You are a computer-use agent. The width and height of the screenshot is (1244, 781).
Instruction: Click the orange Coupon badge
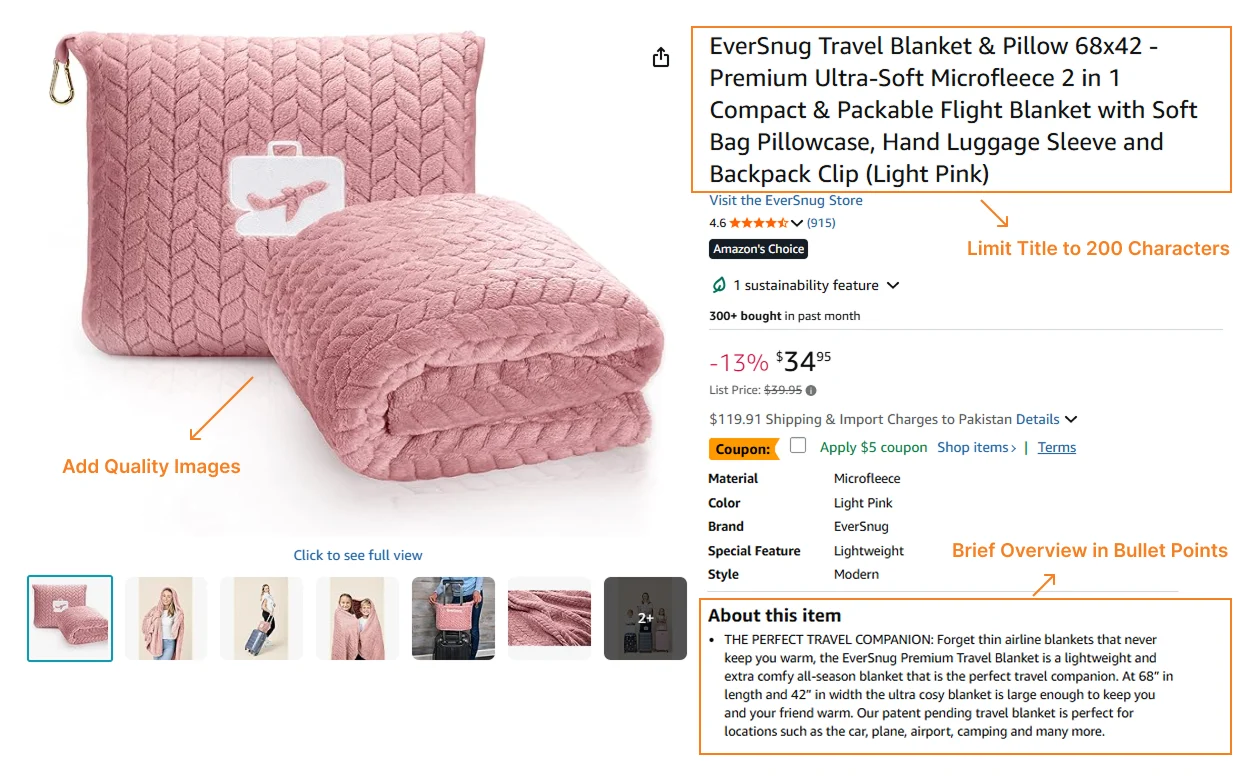point(743,449)
